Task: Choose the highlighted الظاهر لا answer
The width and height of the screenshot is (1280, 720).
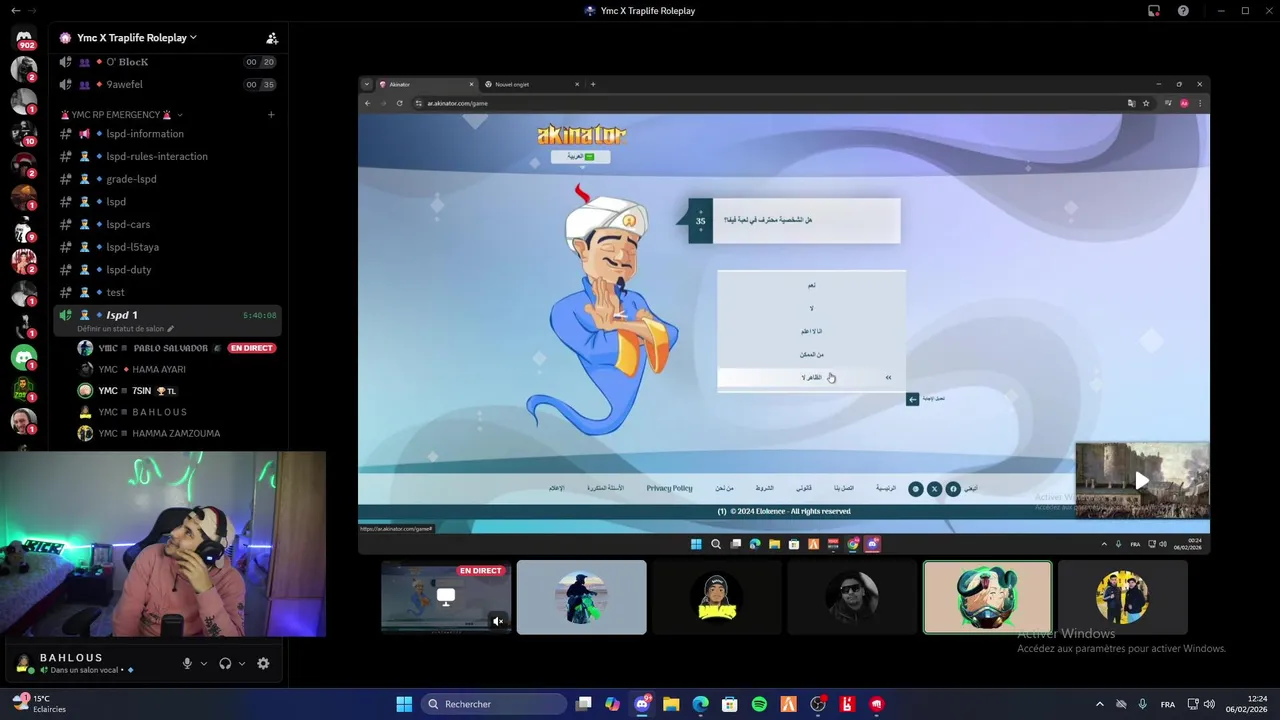Action: (x=811, y=377)
